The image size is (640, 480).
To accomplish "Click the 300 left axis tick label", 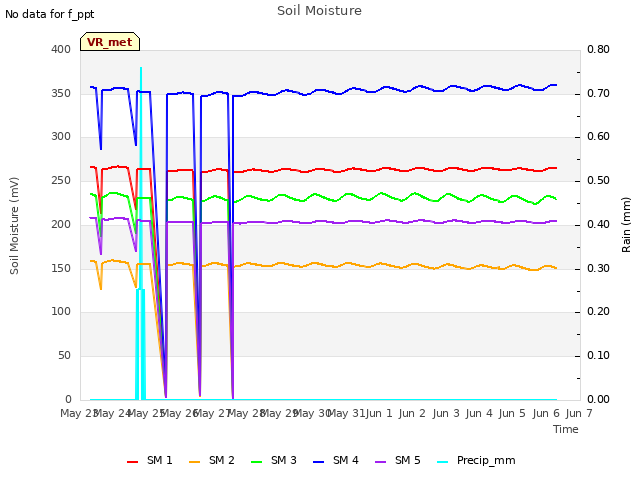I will (61, 137).
